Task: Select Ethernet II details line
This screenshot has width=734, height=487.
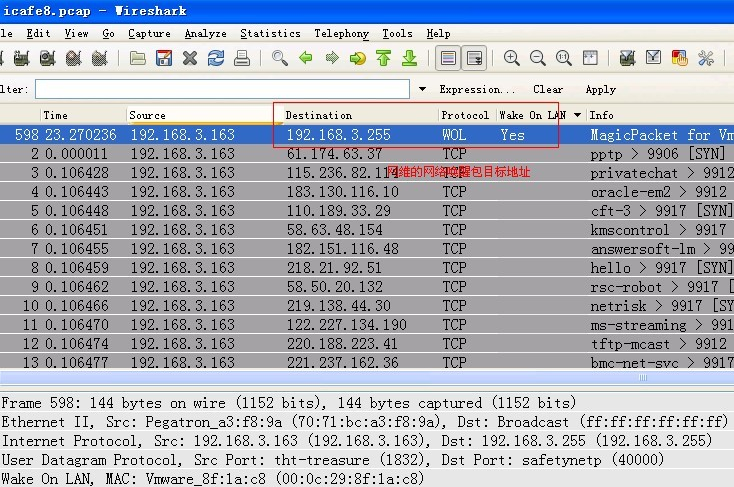Action: point(367,422)
